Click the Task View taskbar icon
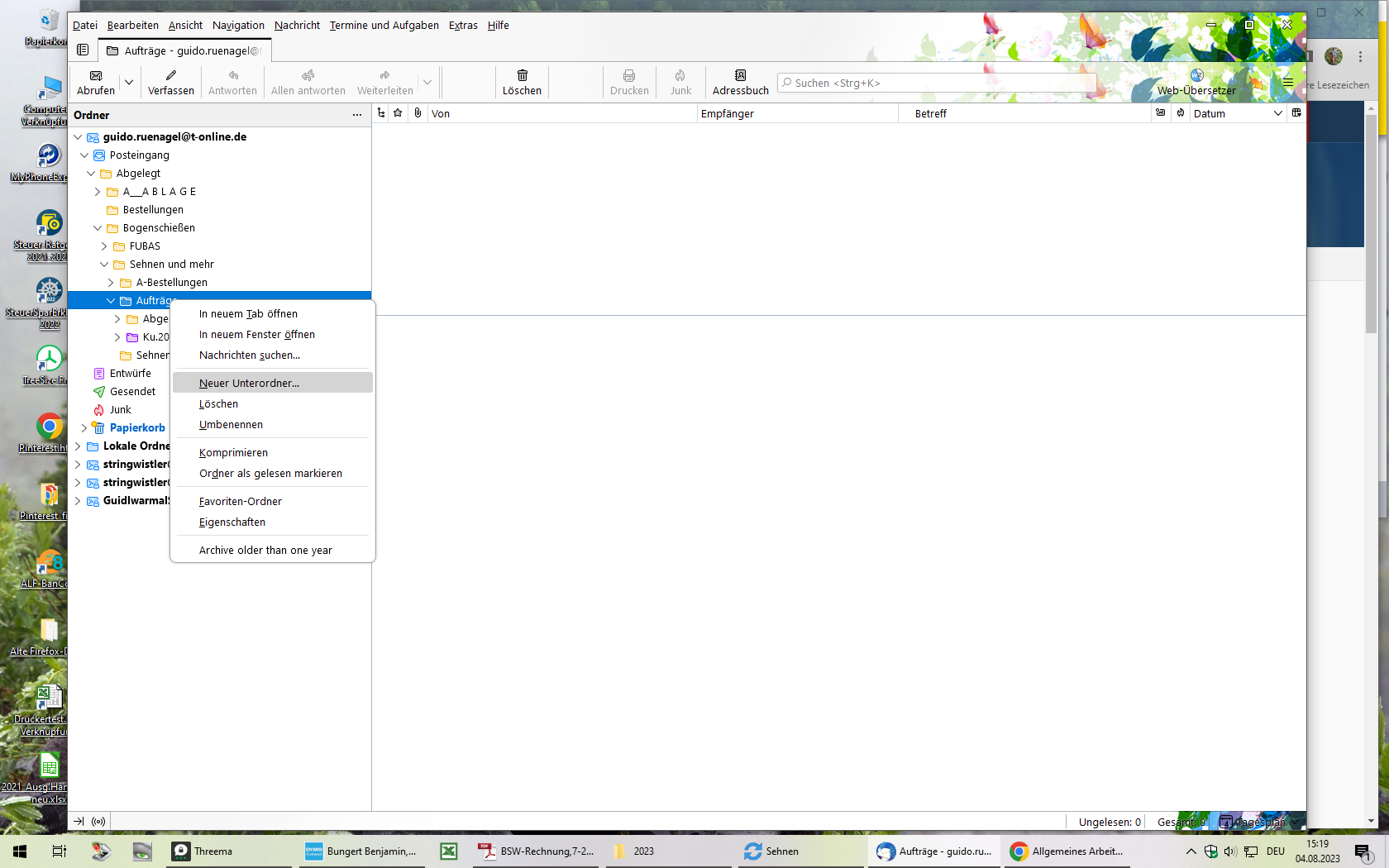The width and height of the screenshot is (1389, 868). (x=60, y=851)
